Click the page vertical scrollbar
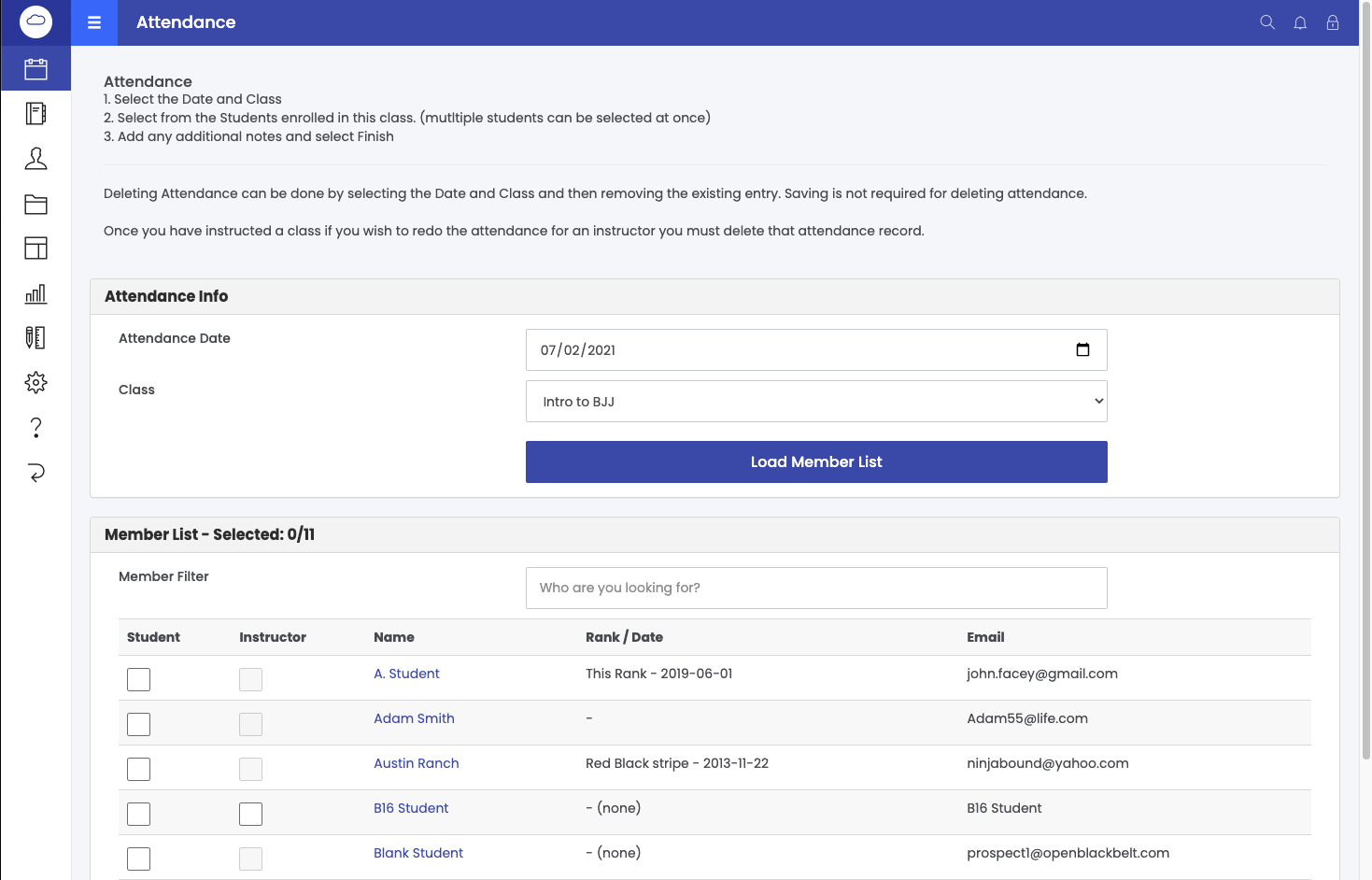This screenshot has width=1372, height=880. [1365, 380]
